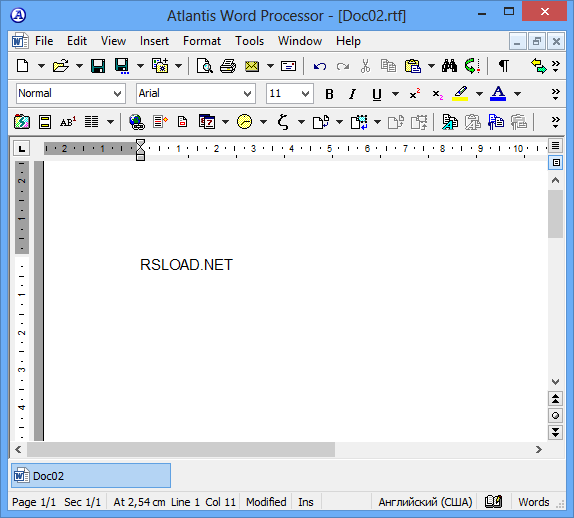Image resolution: width=574 pixels, height=518 pixels.
Task: Undo last action with arrow icon
Action: [x=320, y=66]
